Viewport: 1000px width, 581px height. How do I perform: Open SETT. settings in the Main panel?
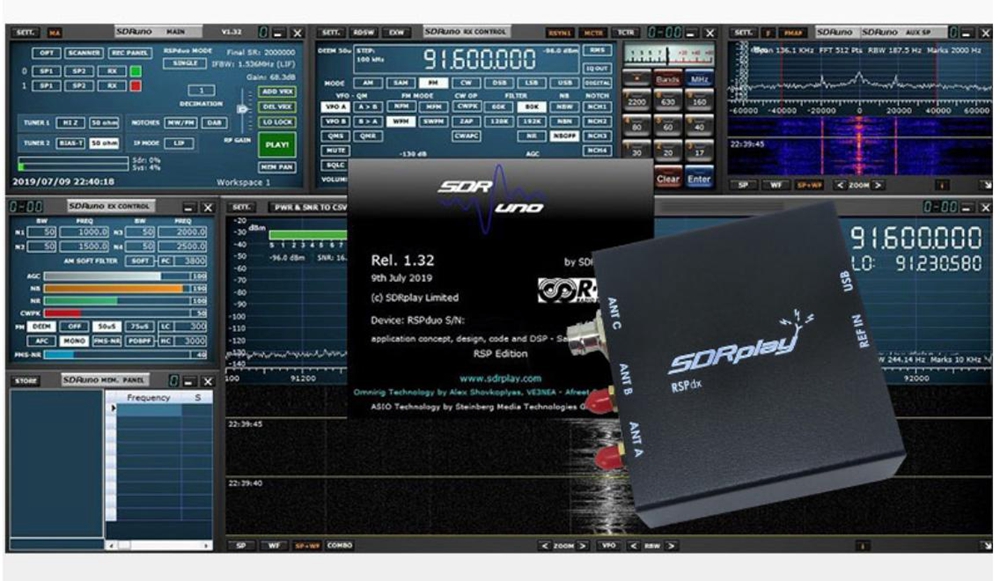pos(26,33)
